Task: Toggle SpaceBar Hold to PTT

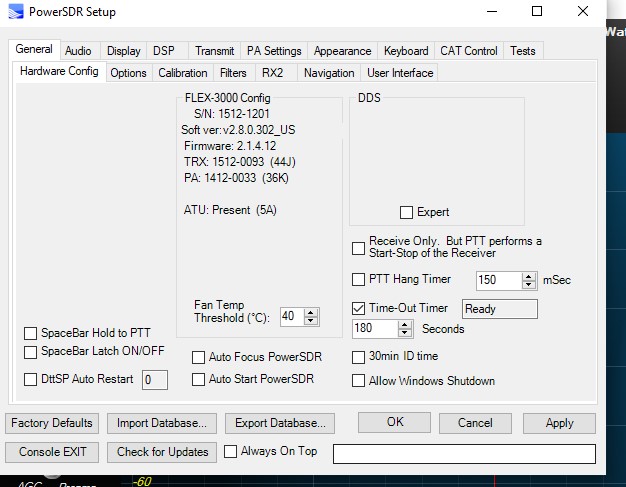Action: click(x=30, y=333)
